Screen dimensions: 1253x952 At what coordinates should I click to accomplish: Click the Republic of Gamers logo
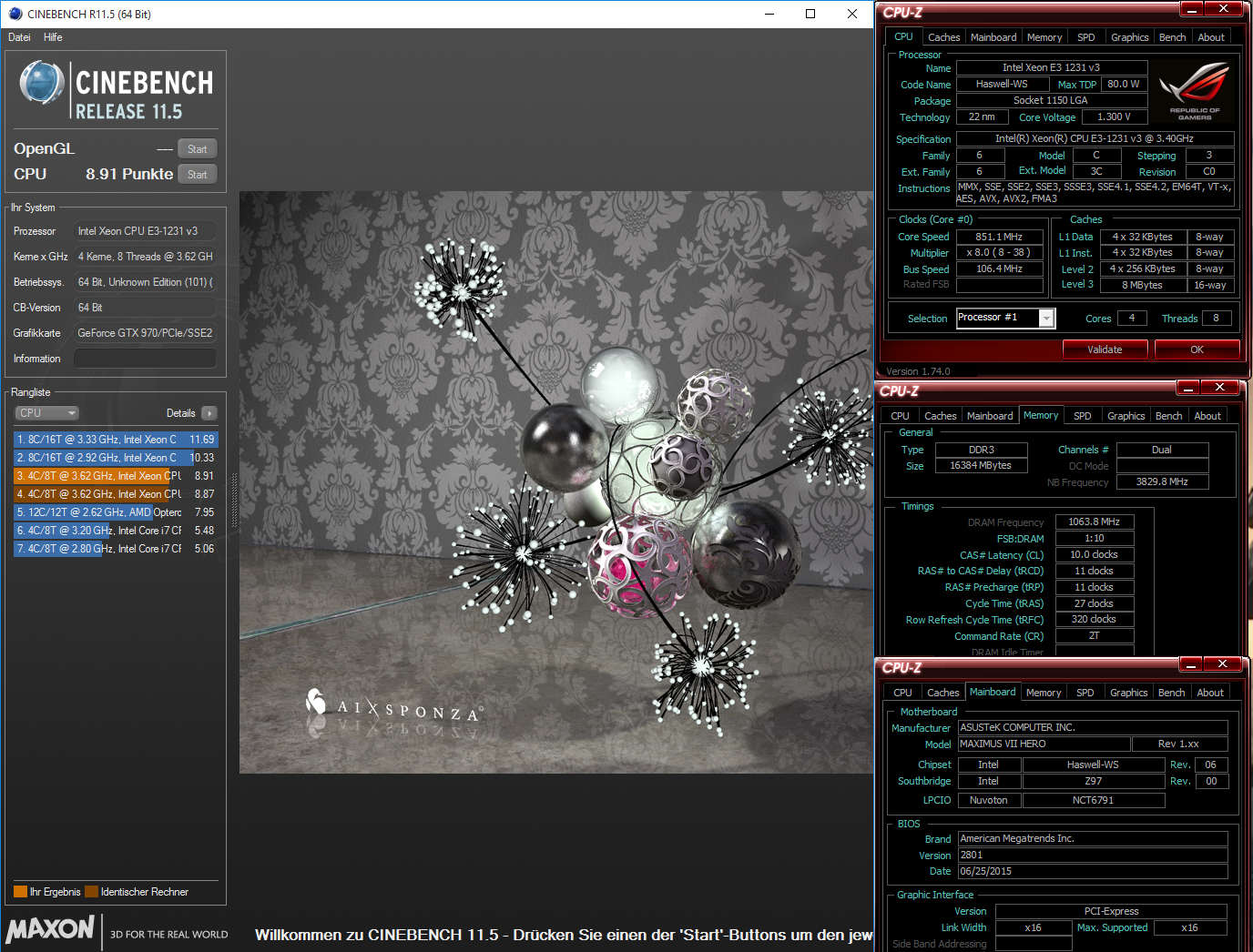tap(1195, 91)
